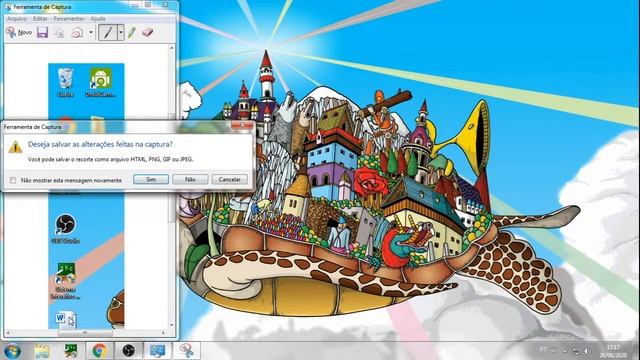Image resolution: width=640 pixels, height=360 pixels.
Task: Open File Explorer from taskbar
Action: click(42, 351)
